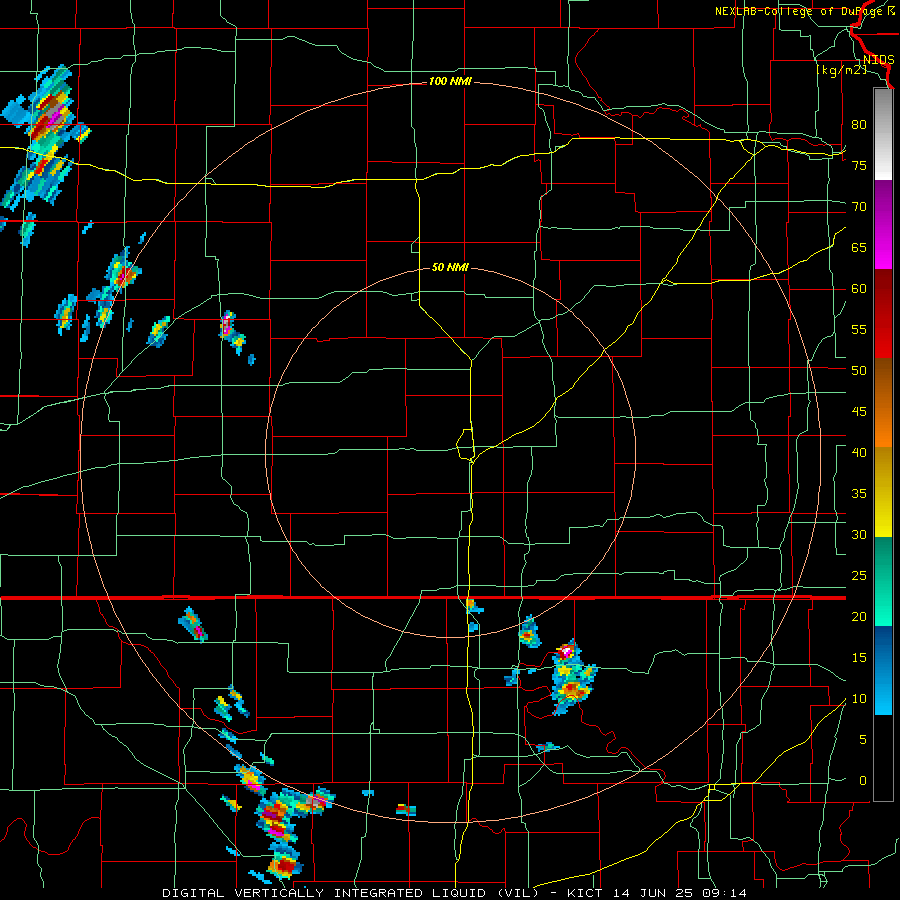The width and height of the screenshot is (900, 900).
Task: Click the 10 value on the VIL scale
Action: [x=859, y=699]
